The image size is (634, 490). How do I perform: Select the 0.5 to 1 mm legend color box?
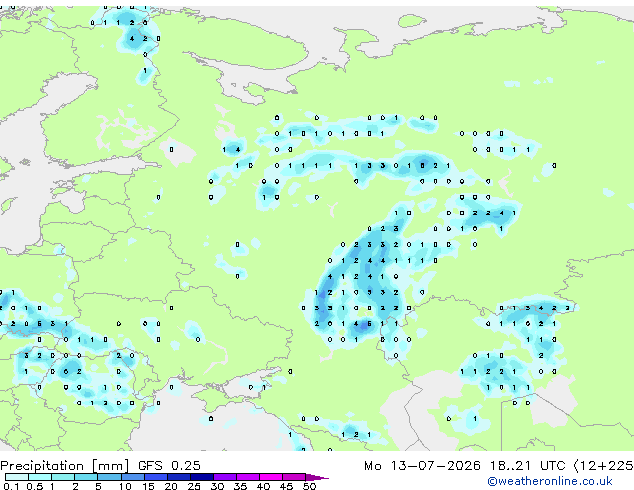[40, 477]
